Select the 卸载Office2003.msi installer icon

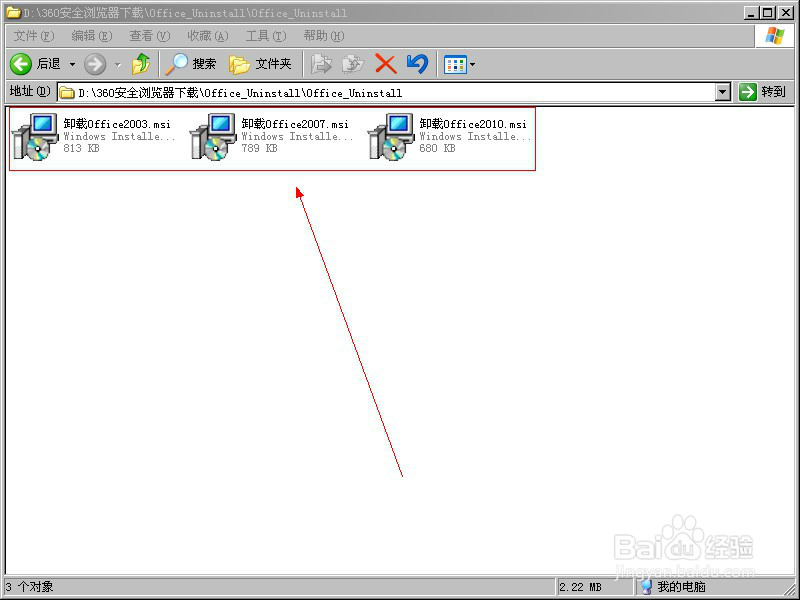pyautogui.click(x=35, y=136)
